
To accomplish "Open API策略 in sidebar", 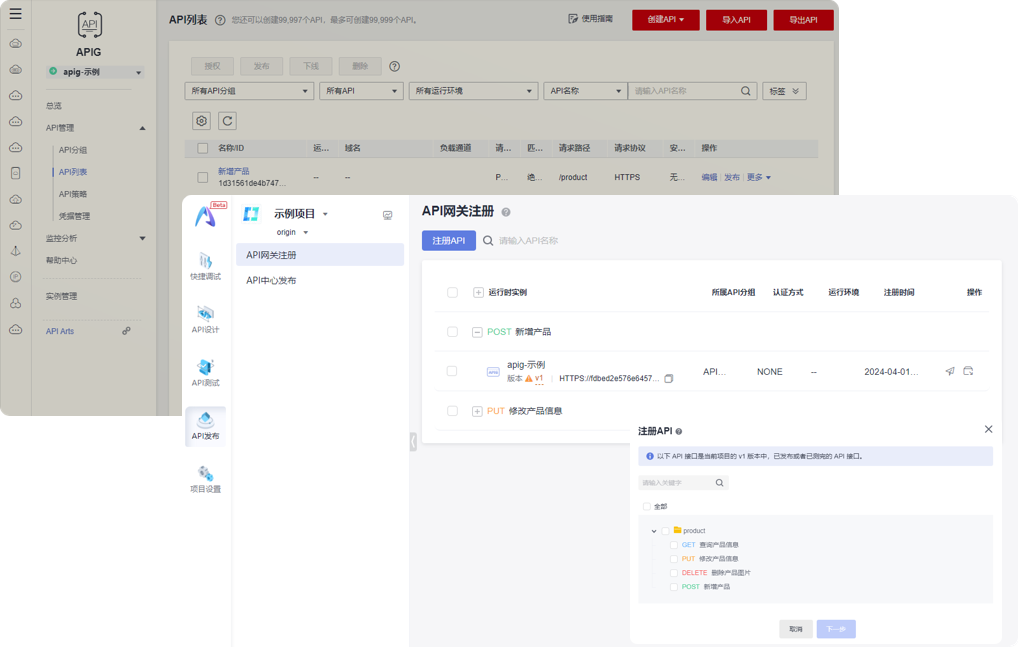I will [x=73, y=194].
